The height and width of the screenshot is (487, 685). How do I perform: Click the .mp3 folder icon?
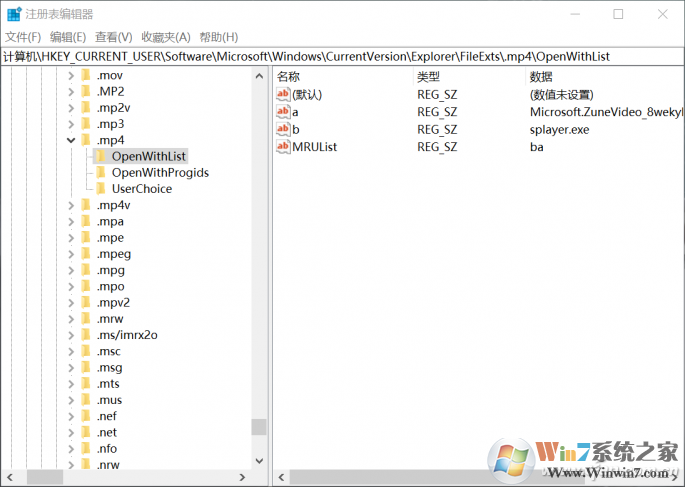[x=86, y=124]
